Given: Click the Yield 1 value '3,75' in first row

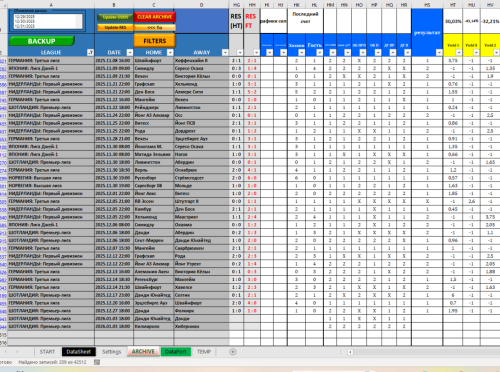Looking at the screenshot, I should click(x=453, y=61).
